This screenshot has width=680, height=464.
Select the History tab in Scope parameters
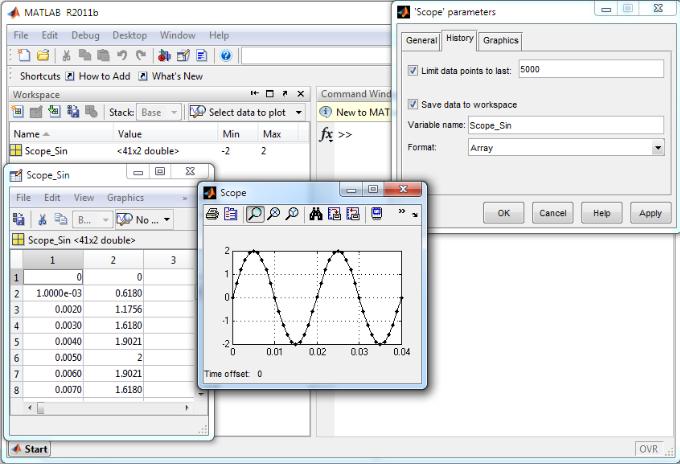[459, 39]
